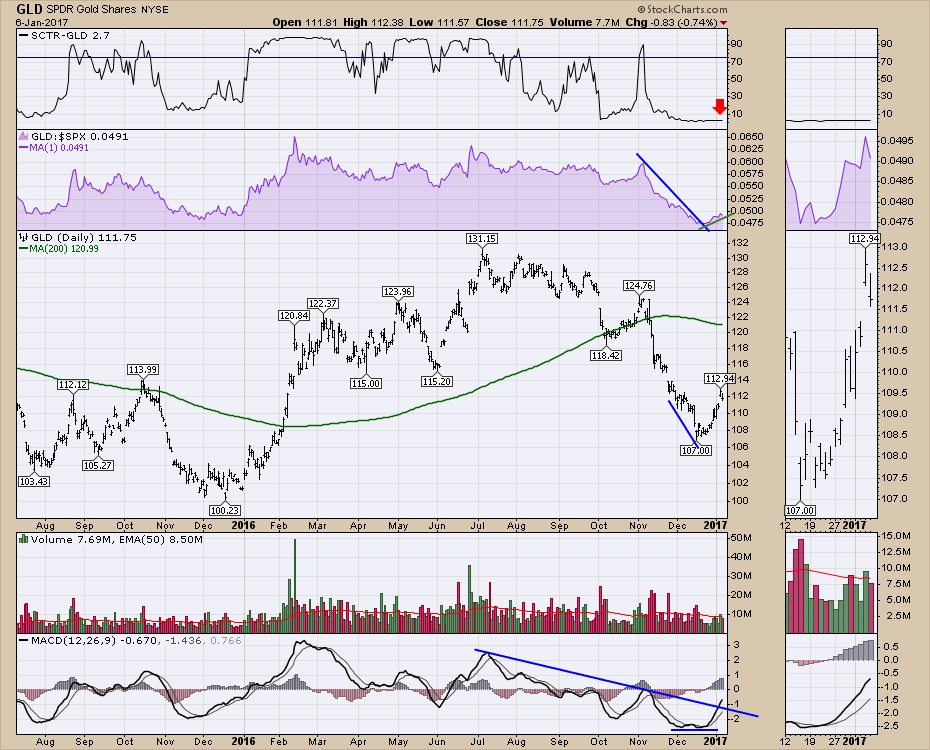Click the red change triangle after -0.74%
The width and height of the screenshot is (930, 750).
click(723, 23)
